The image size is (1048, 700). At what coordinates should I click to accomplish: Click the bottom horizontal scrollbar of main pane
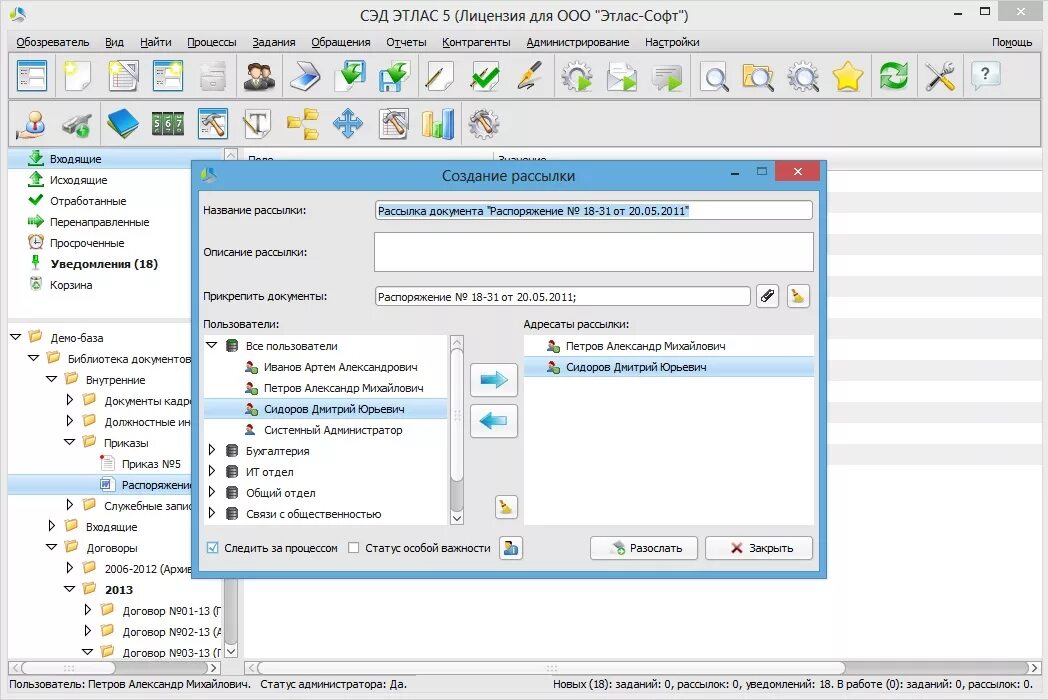[551, 667]
